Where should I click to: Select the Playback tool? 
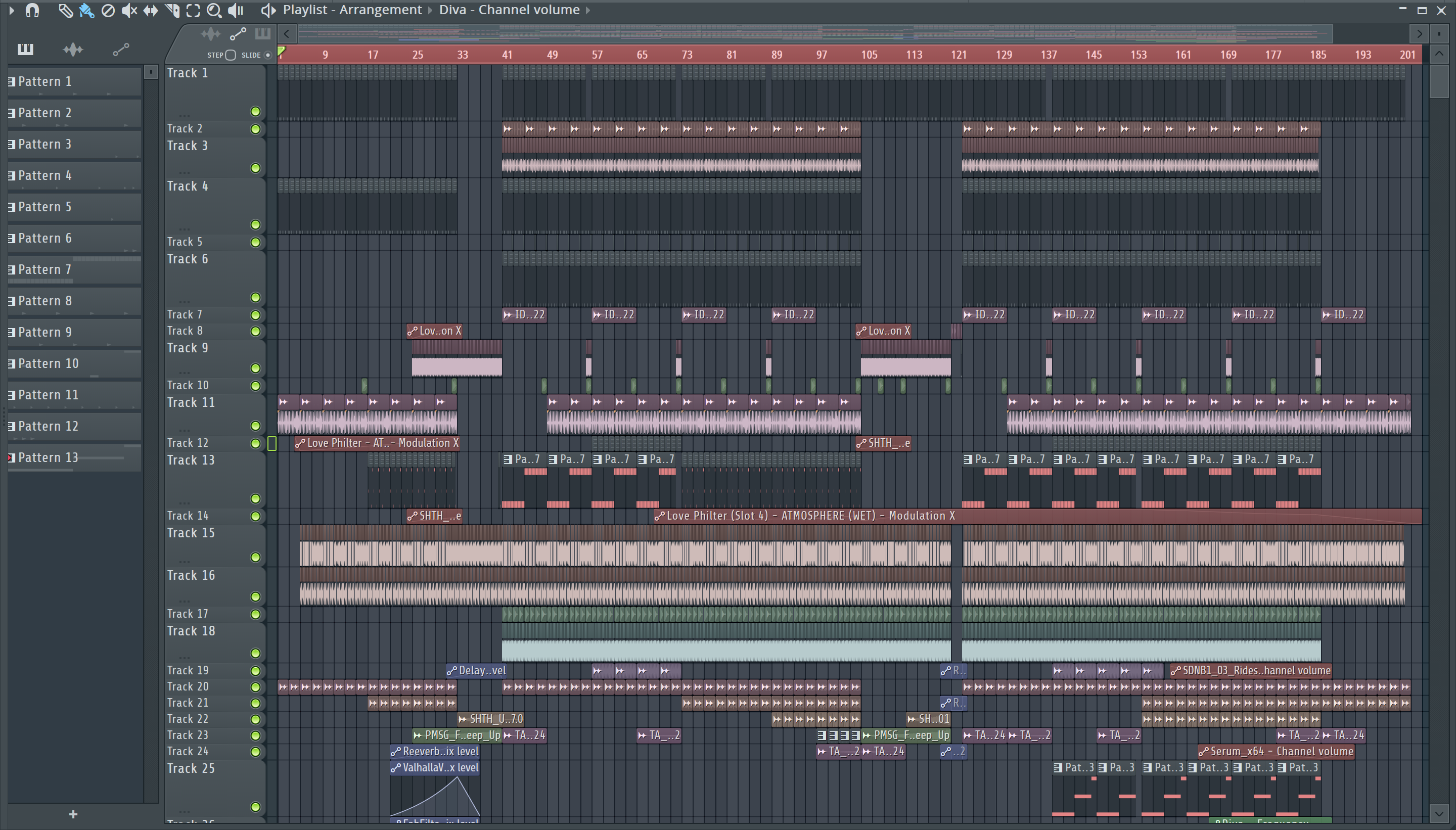(236, 10)
